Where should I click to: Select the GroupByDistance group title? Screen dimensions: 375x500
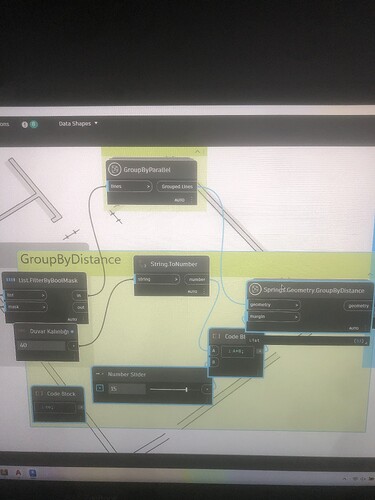coord(71,259)
